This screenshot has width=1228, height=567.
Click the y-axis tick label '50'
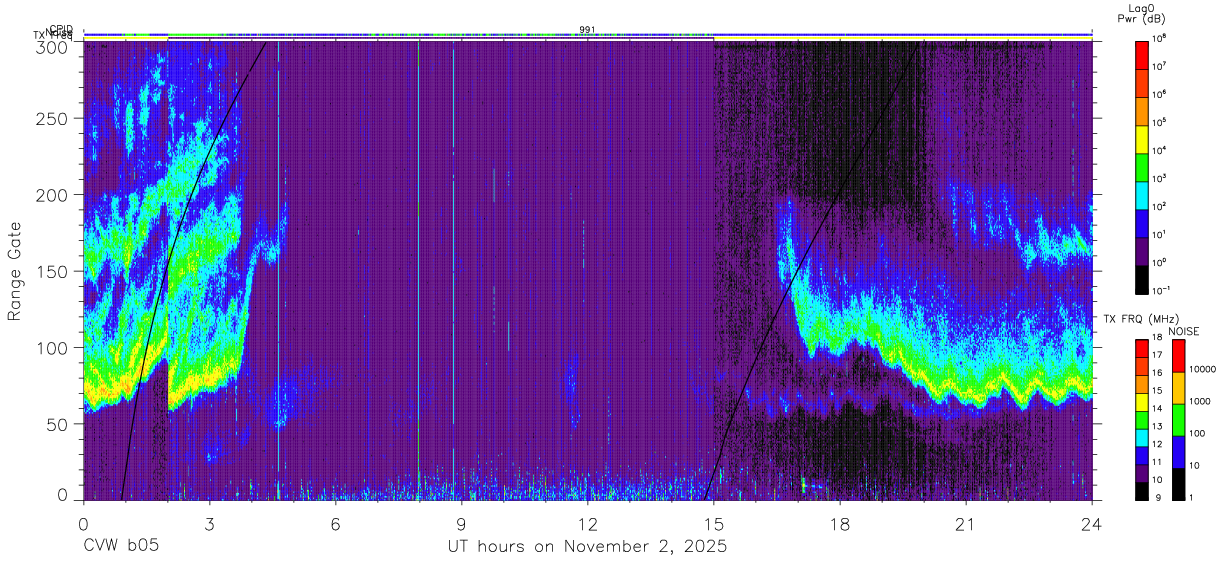[x=59, y=424]
